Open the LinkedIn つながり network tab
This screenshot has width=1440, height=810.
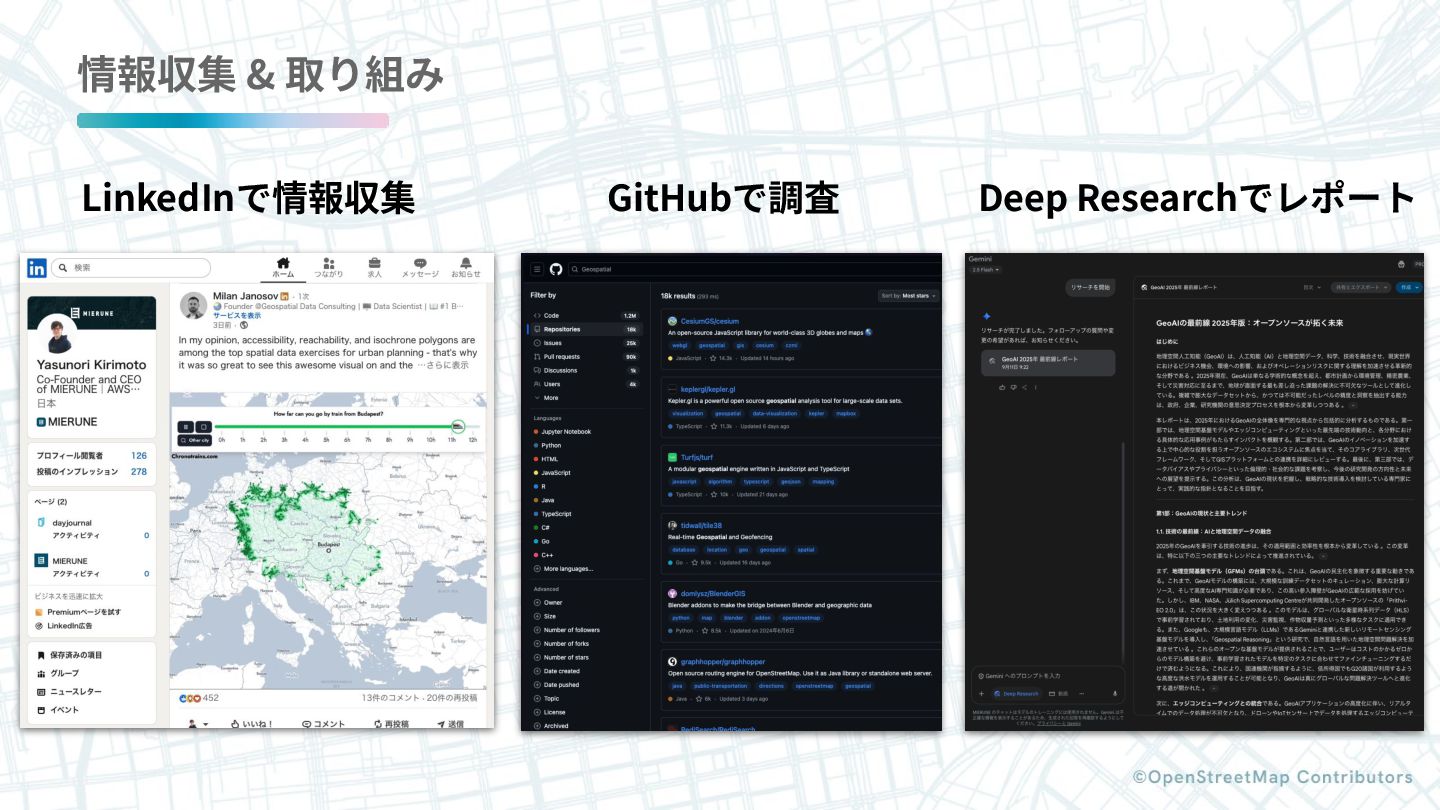click(329, 267)
